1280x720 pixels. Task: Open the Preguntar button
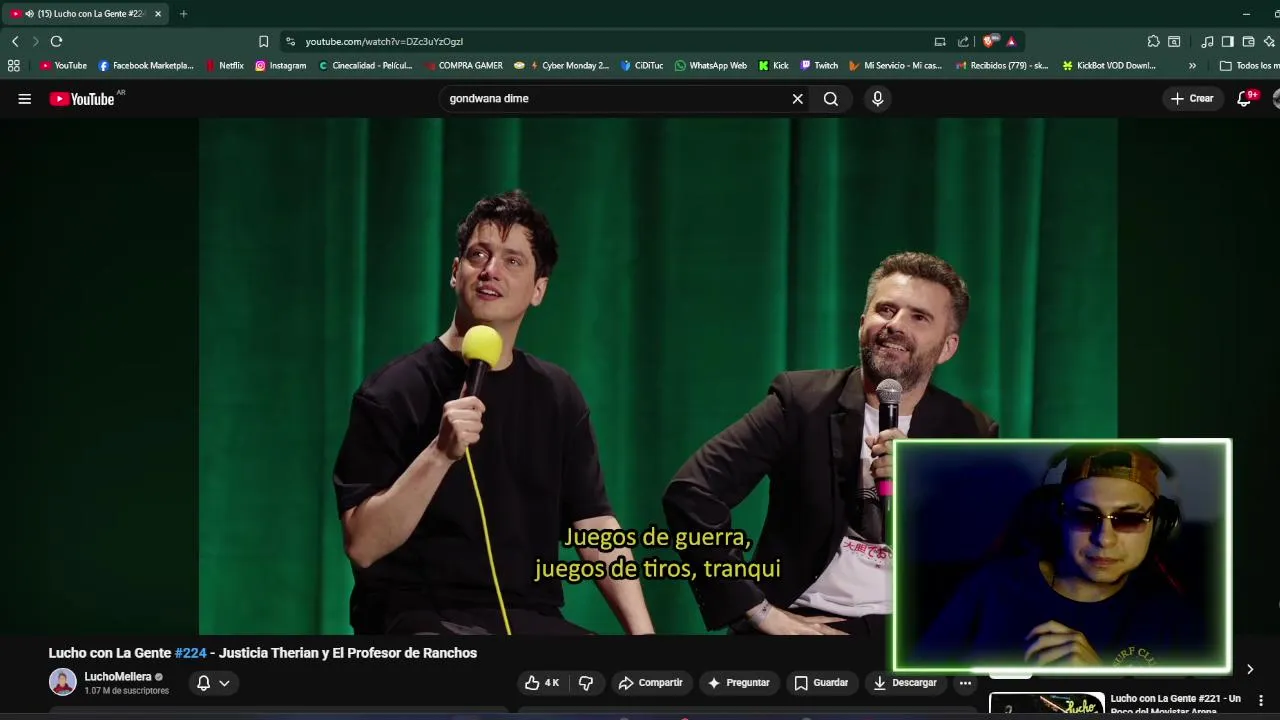[739, 683]
